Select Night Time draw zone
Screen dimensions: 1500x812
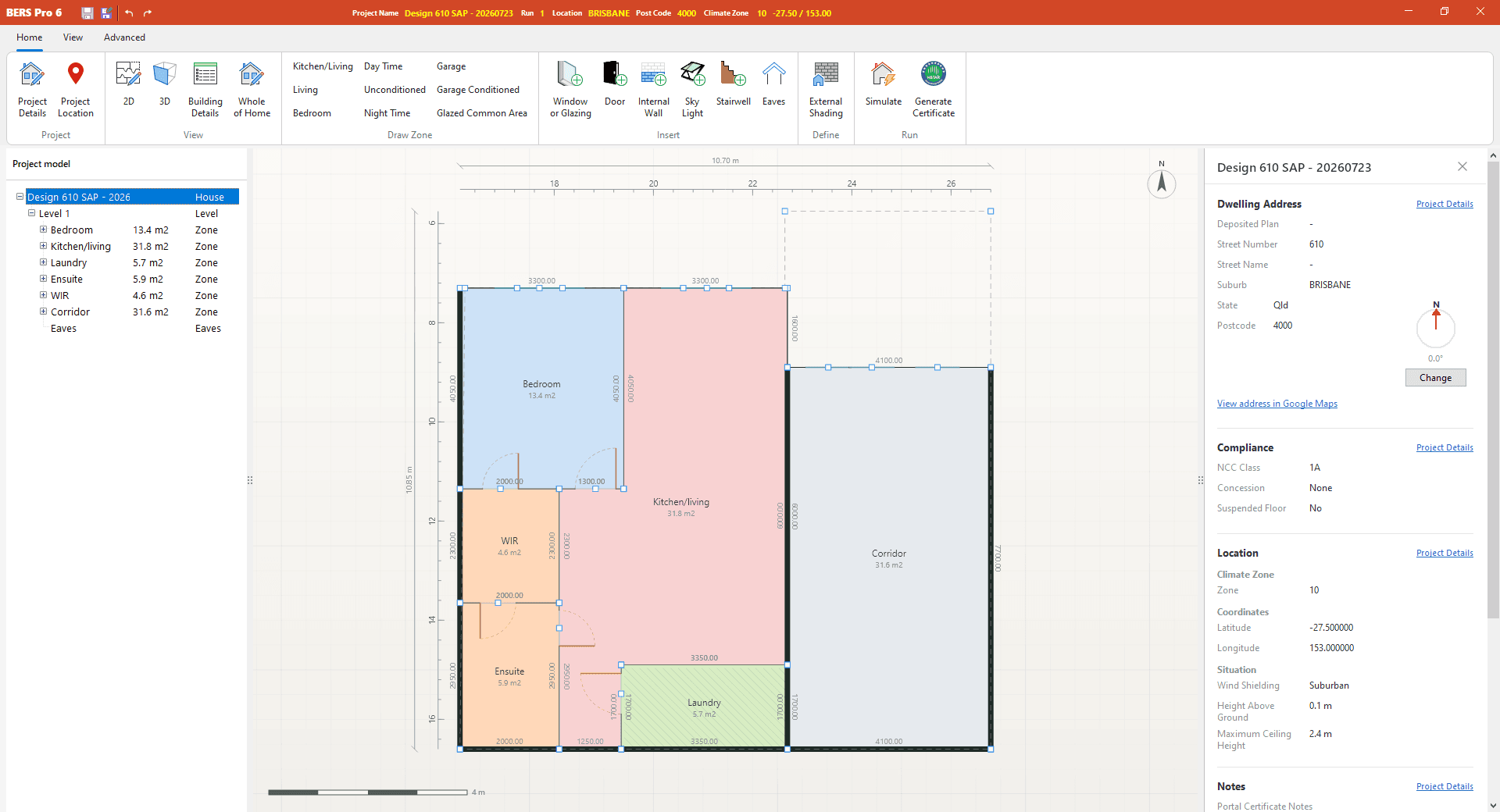pyautogui.click(x=387, y=113)
